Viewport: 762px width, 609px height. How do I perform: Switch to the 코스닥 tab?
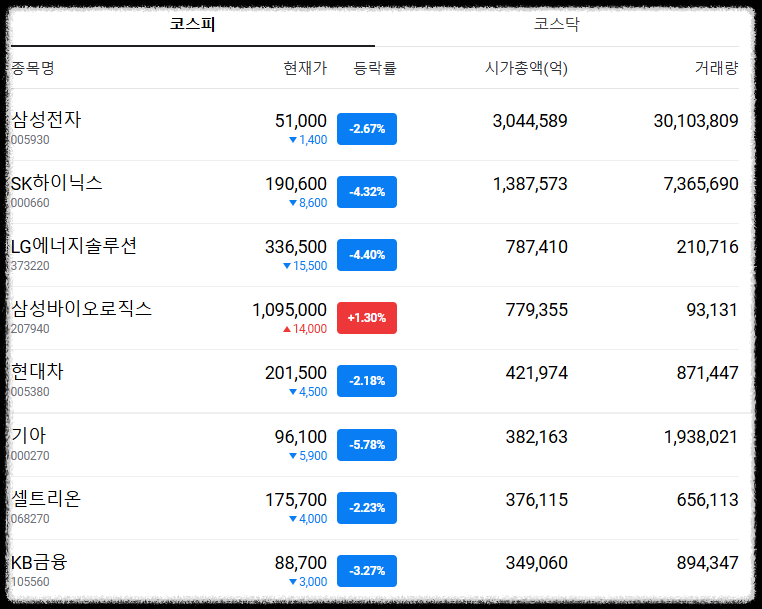pos(556,24)
